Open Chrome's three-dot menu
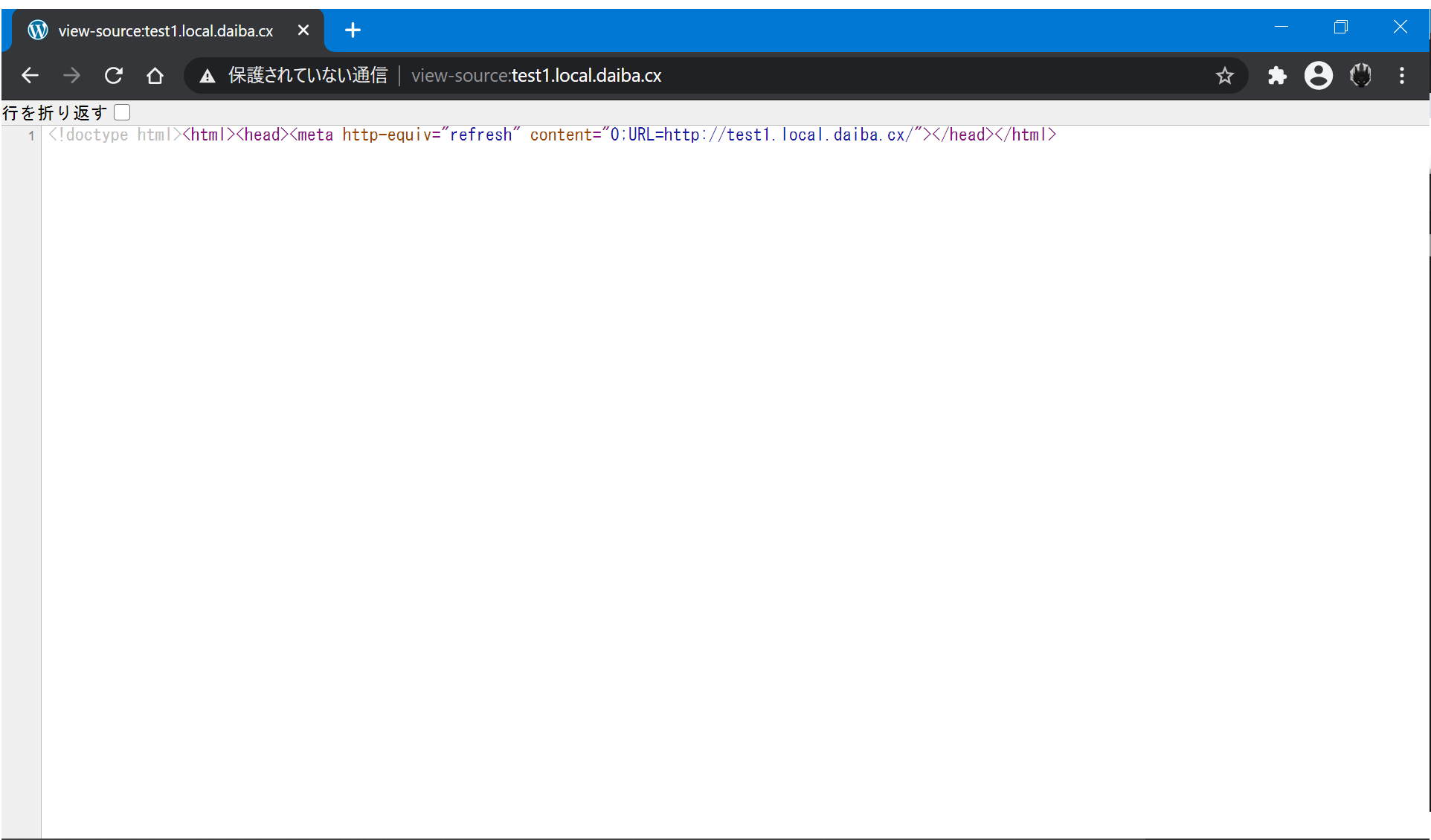 1402,76
